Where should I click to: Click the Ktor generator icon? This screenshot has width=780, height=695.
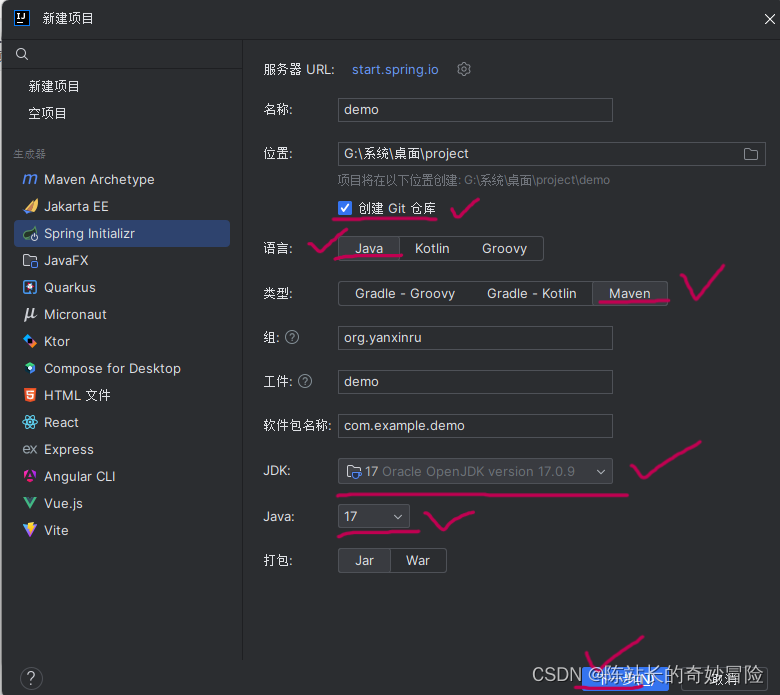coord(30,341)
